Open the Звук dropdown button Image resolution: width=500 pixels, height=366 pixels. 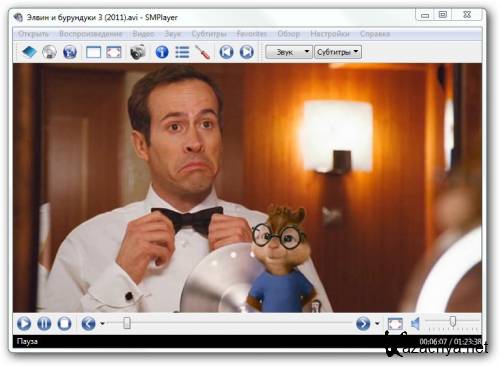tap(289, 52)
